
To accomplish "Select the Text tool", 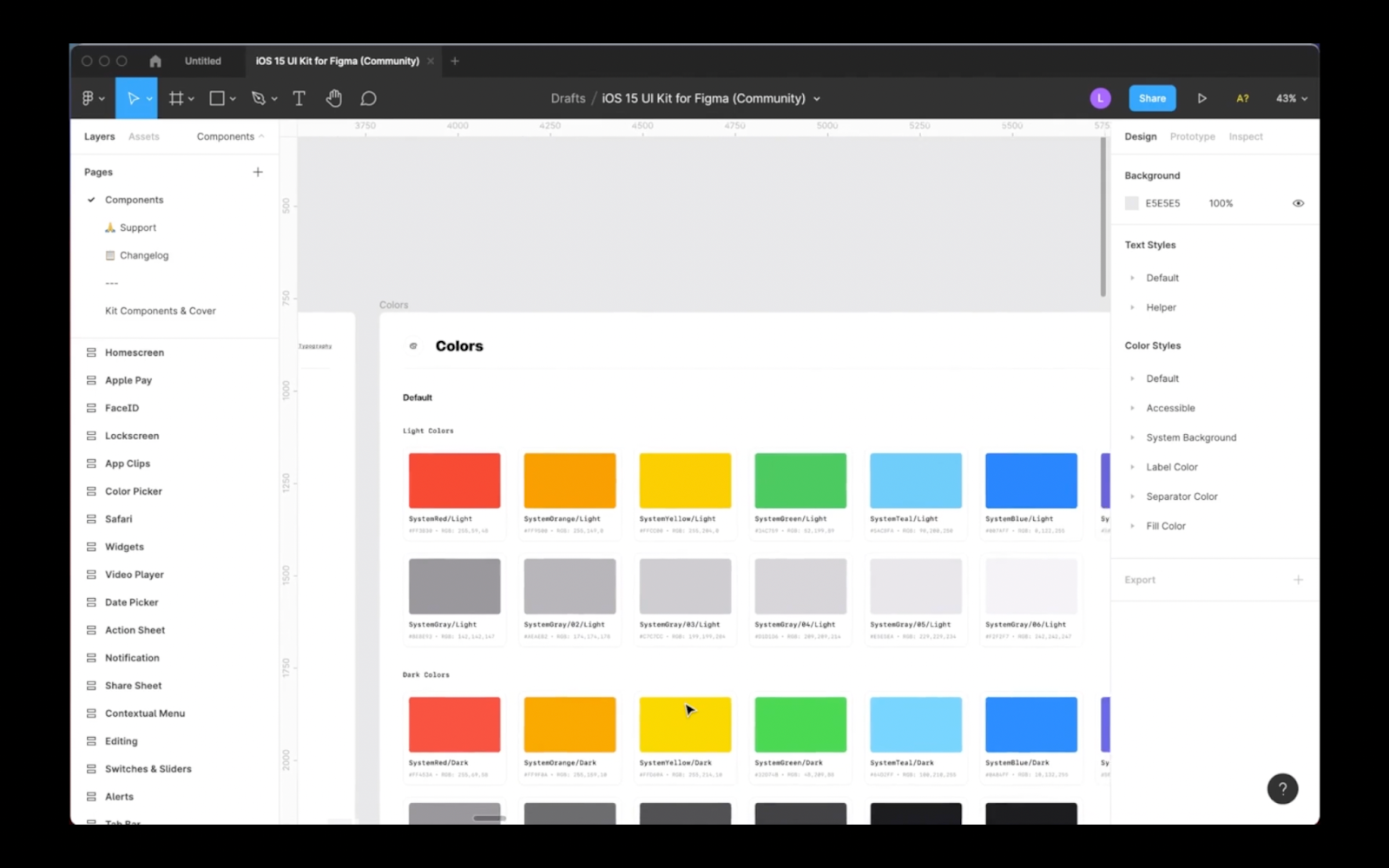I will coord(299,98).
